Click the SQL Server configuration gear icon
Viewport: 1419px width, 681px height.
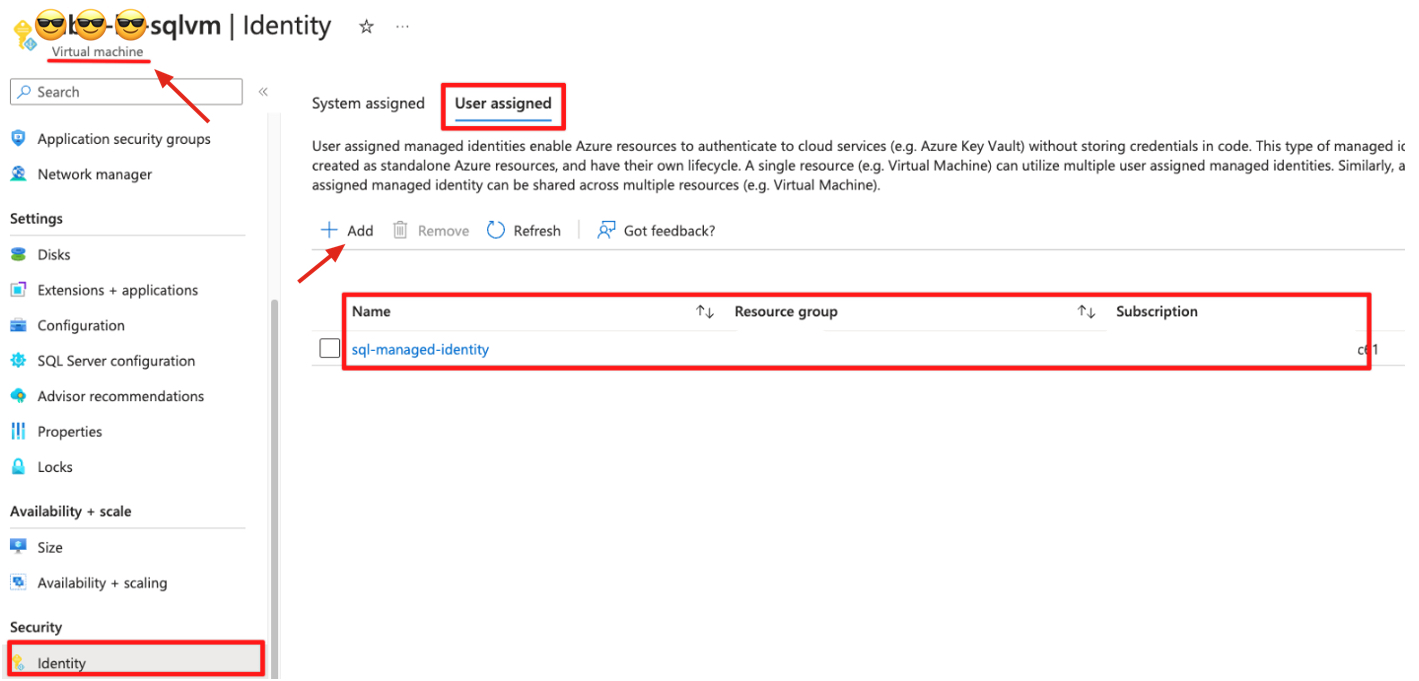[18, 361]
